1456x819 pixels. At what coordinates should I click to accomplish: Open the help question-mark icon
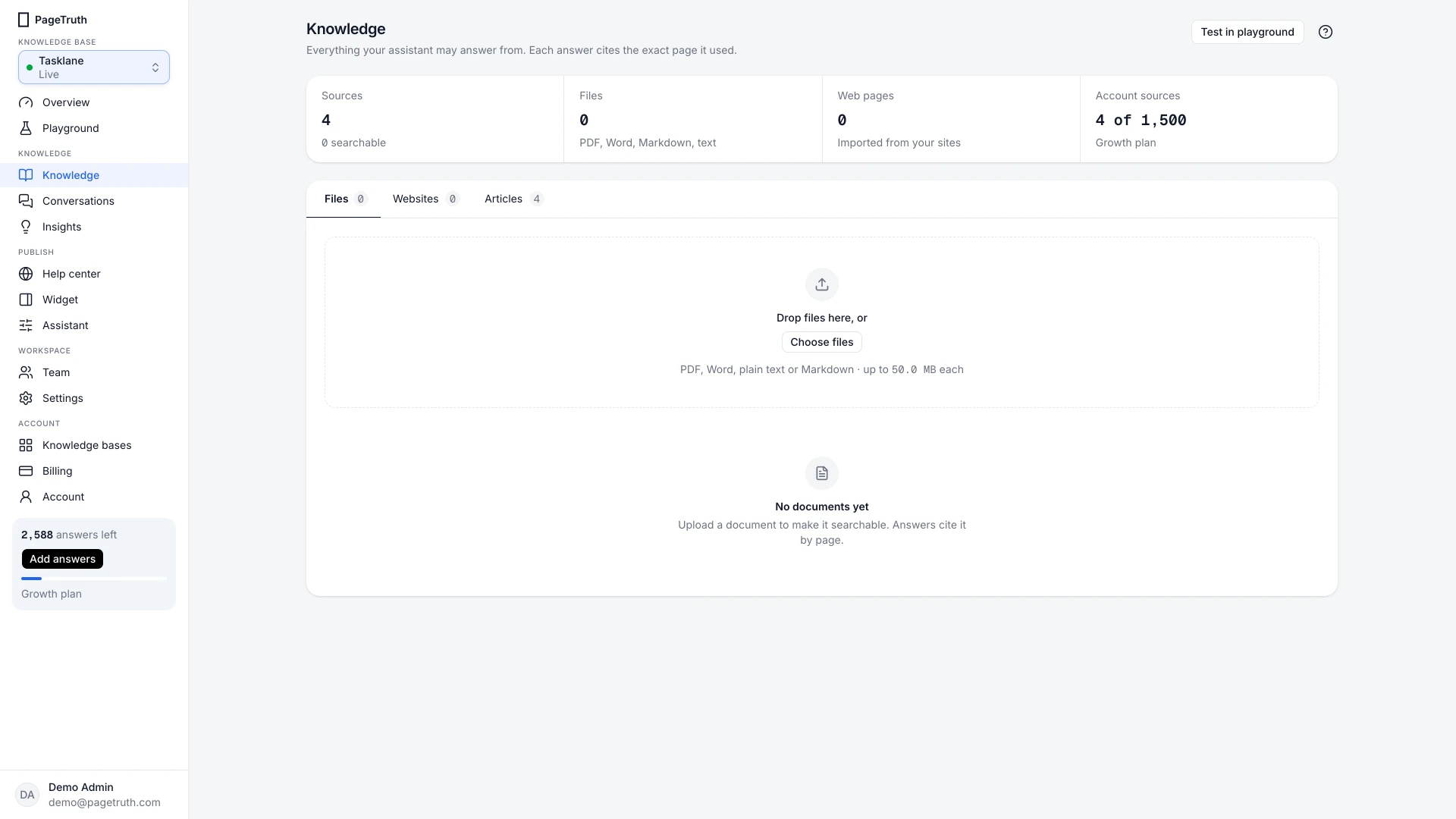pos(1325,32)
